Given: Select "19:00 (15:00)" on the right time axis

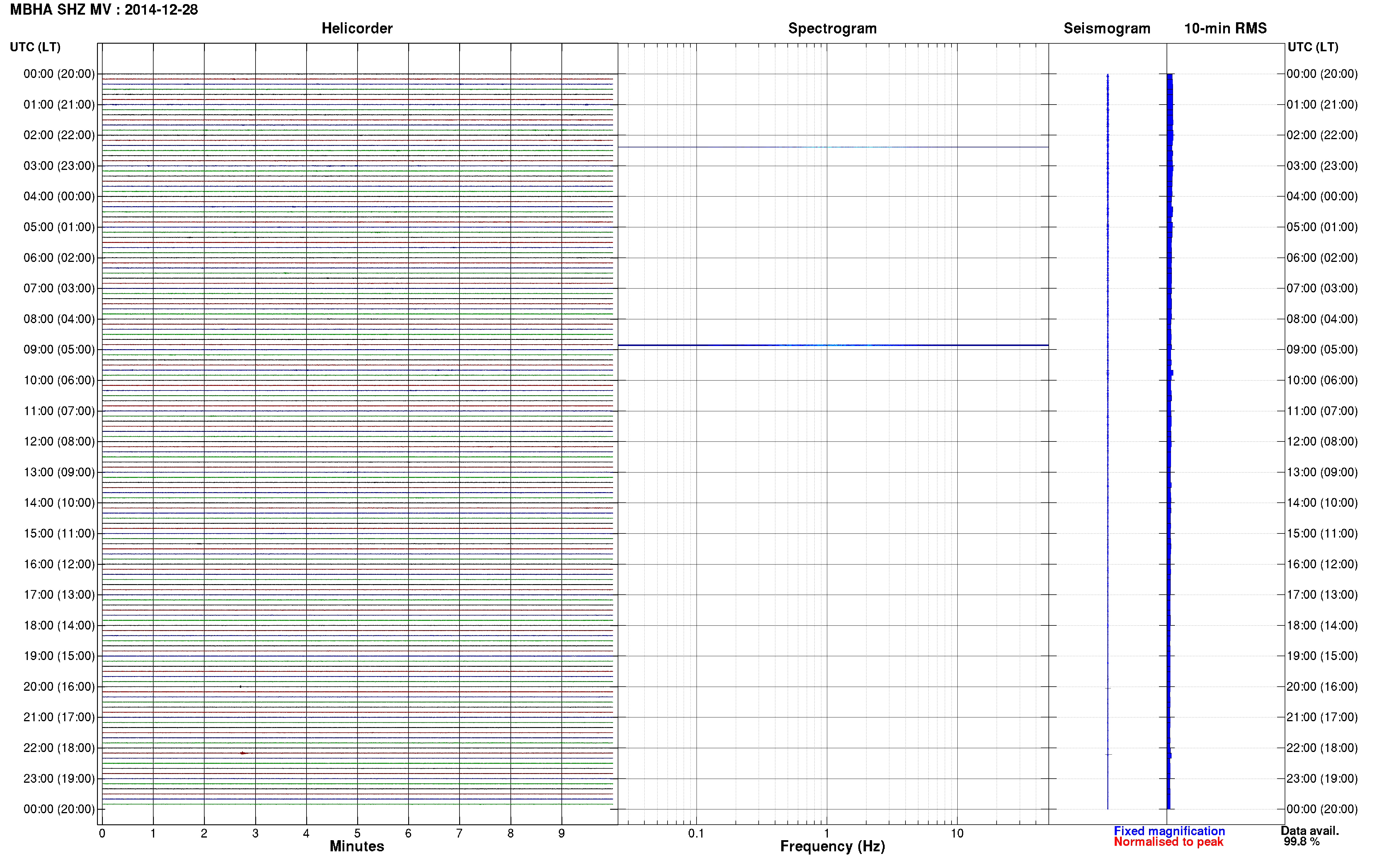Looking at the screenshot, I should pyautogui.click(x=1322, y=656).
